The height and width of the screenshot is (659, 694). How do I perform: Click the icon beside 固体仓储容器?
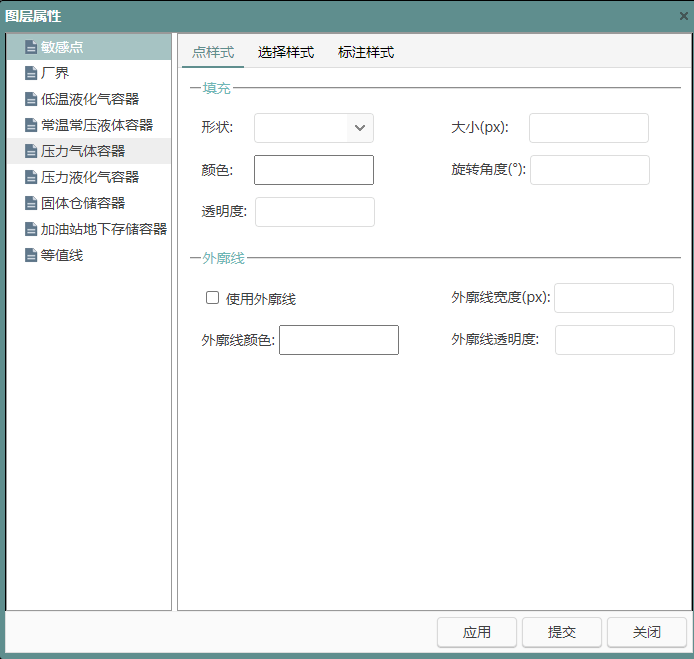31,203
